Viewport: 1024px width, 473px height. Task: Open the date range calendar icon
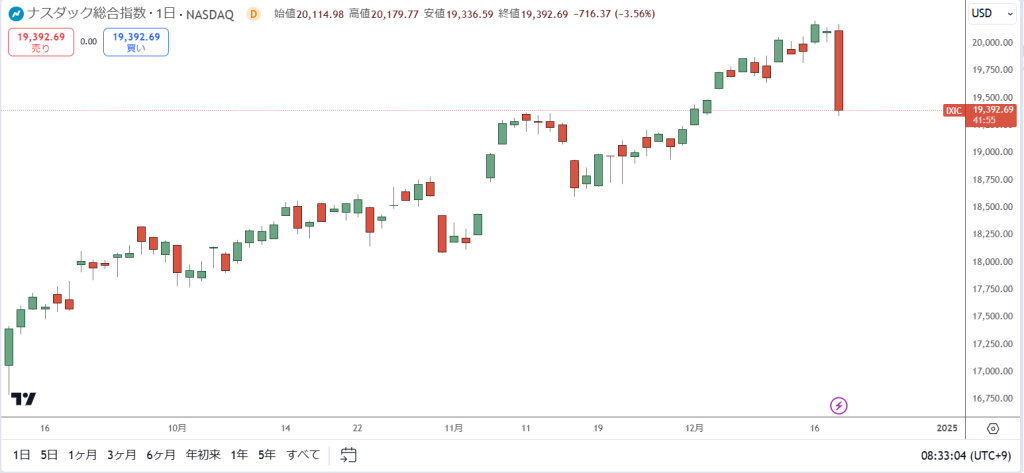click(348, 455)
